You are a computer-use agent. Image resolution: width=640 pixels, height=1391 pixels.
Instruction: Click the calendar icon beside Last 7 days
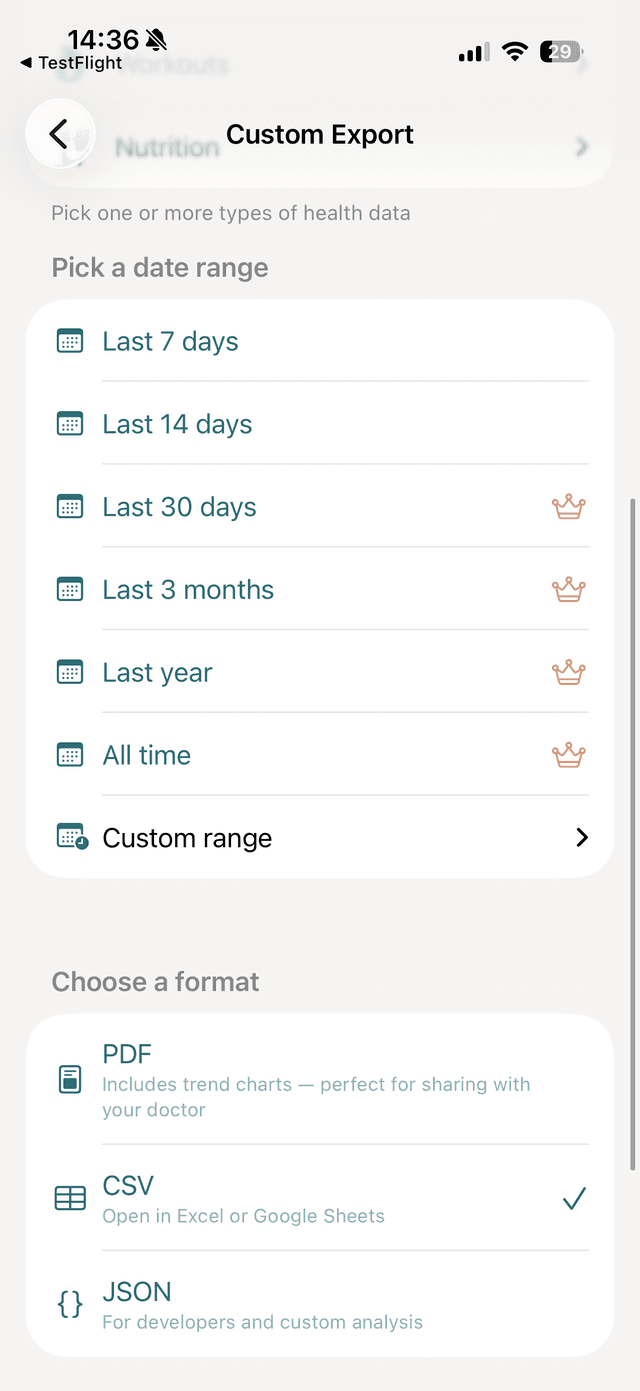pyautogui.click(x=69, y=340)
